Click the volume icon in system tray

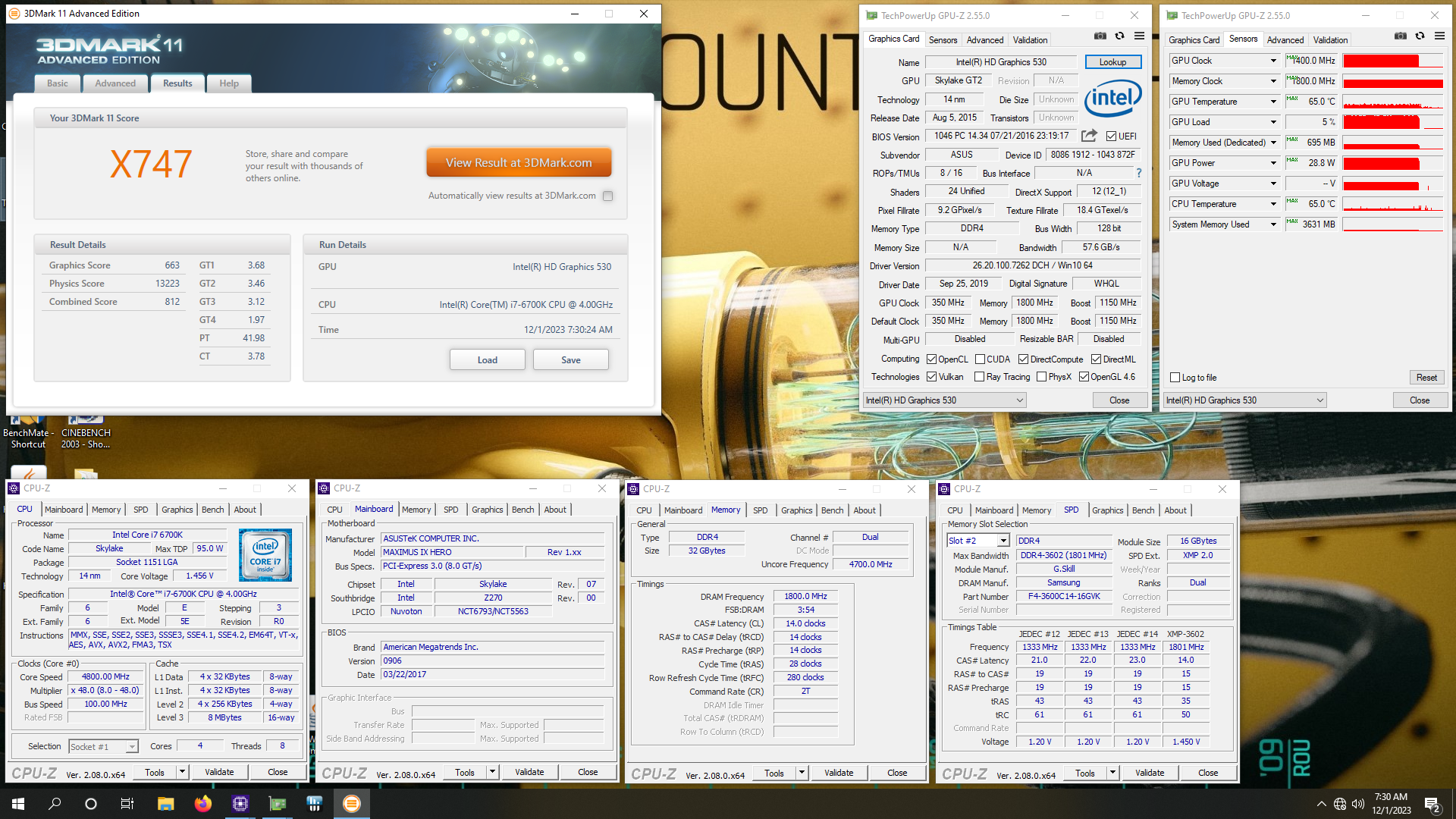pos(1358,804)
